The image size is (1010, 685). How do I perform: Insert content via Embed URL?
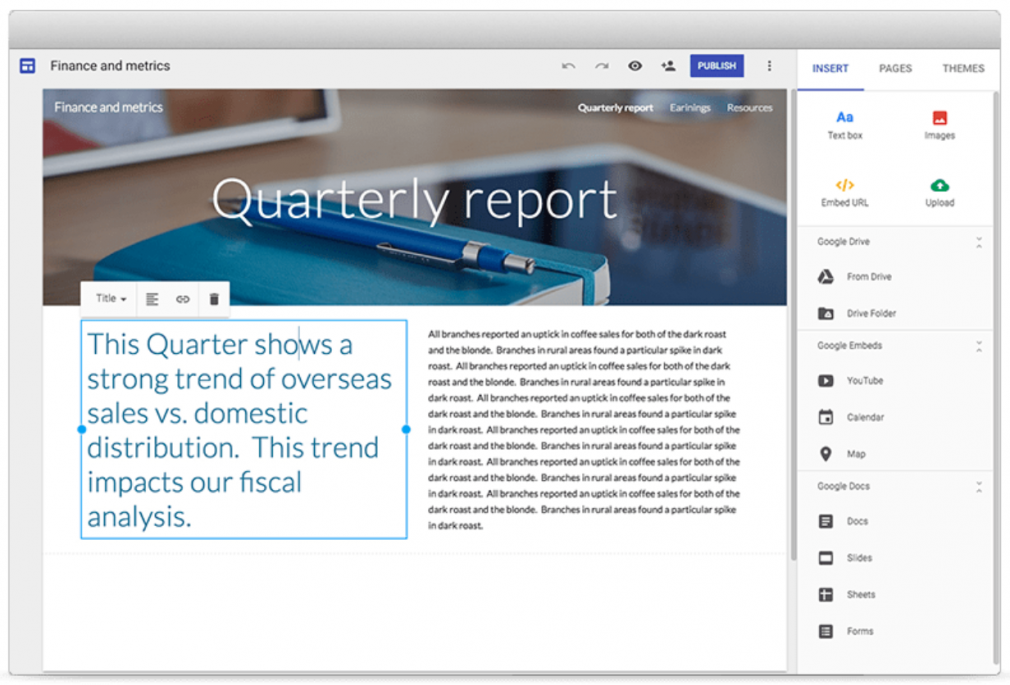coord(844,192)
